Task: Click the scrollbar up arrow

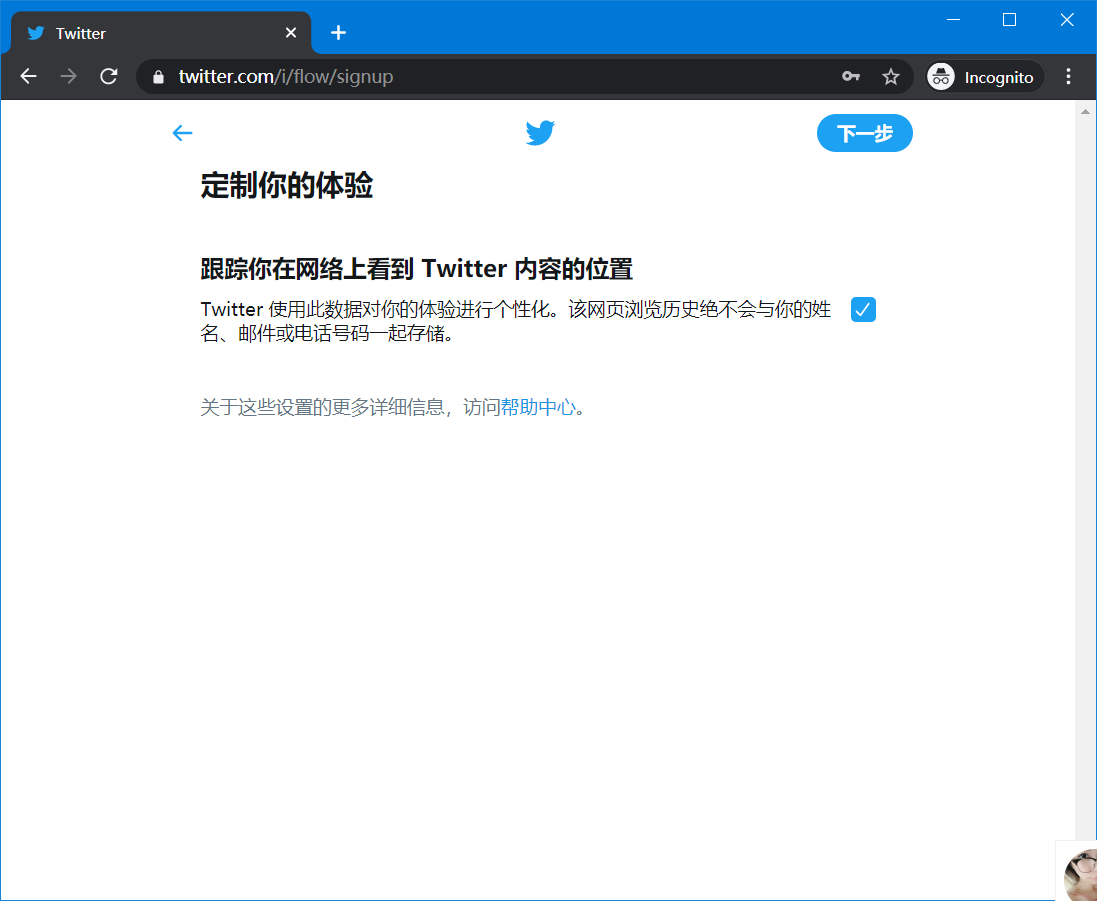Action: click(x=1085, y=111)
